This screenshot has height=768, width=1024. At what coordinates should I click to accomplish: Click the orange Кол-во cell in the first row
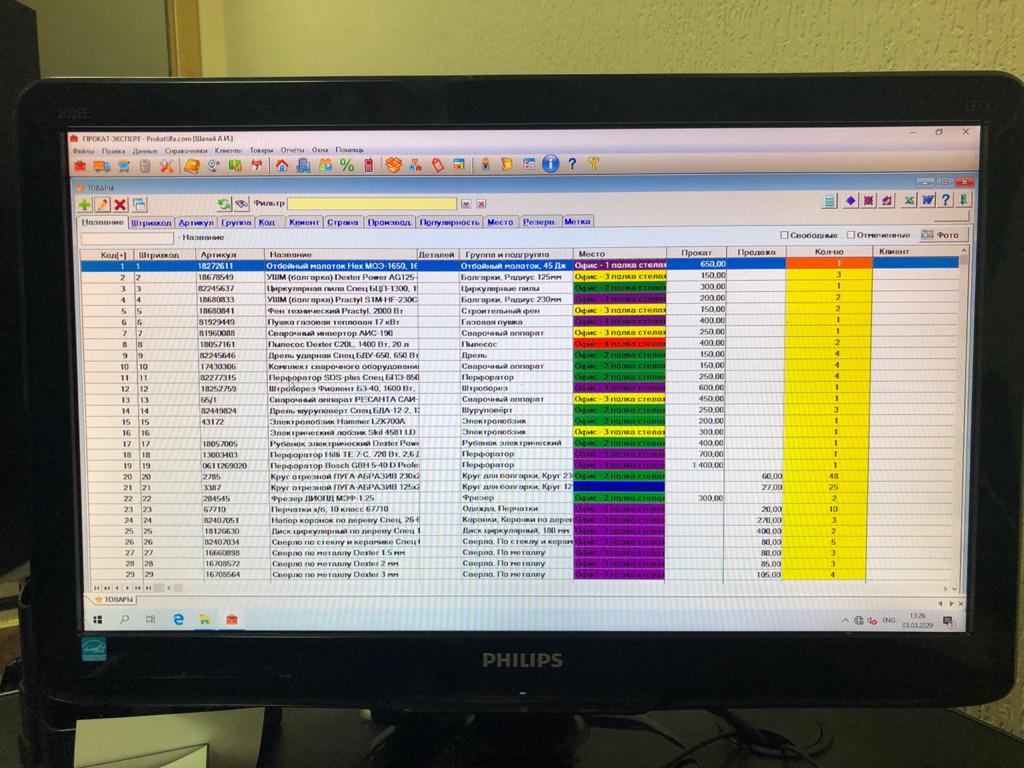click(x=829, y=264)
